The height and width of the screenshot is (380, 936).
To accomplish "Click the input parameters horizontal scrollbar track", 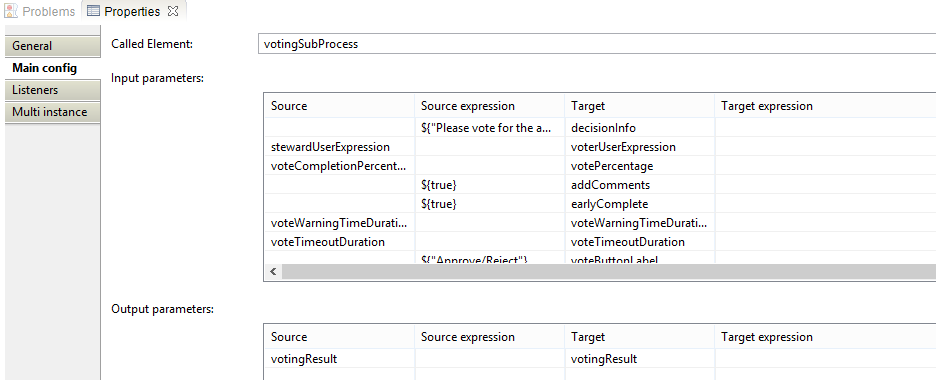I will [609, 271].
